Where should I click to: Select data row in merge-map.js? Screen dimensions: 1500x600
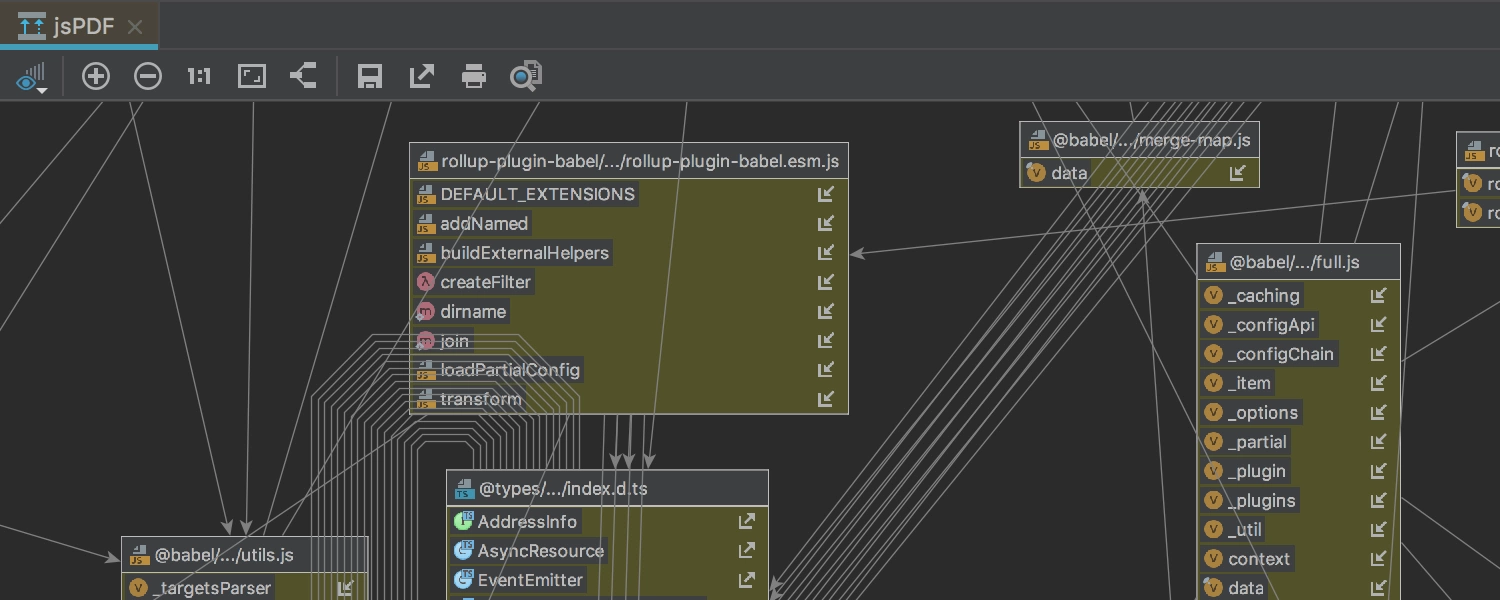coord(1139,173)
